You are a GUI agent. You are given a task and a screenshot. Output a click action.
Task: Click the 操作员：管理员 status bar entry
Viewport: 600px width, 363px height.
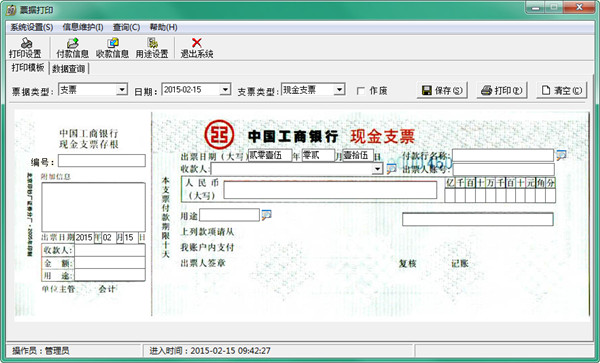click(41, 350)
